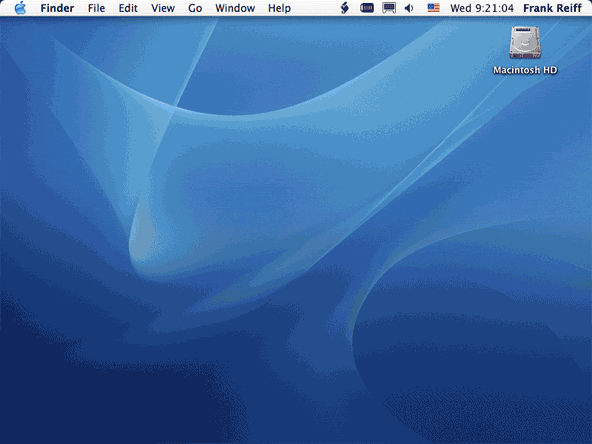Open the Script menu icon
Screen dimensions: 592x444
click(x=344, y=8)
